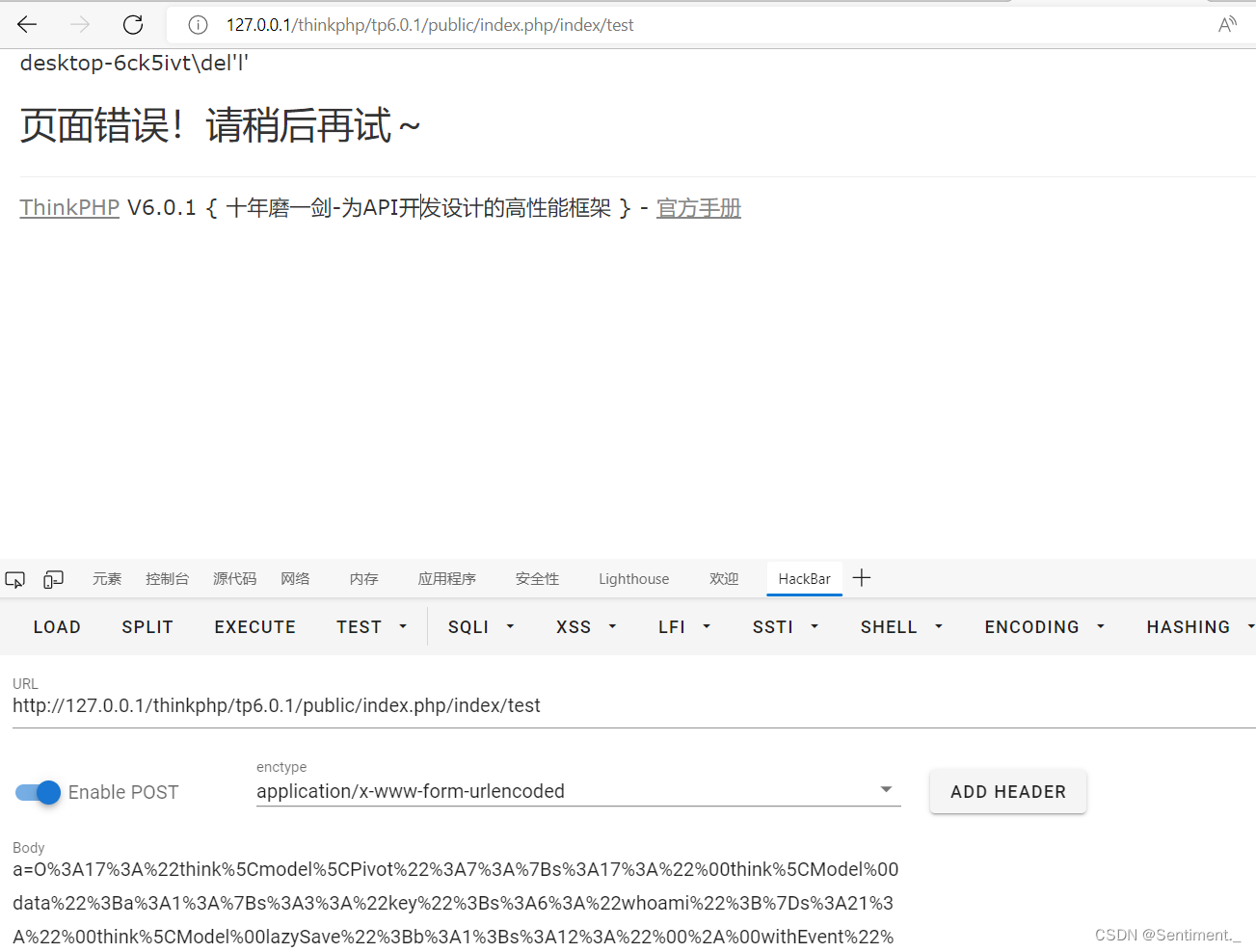Click the desktop-6ck5ivt\del'l' output text
The height and width of the screenshot is (952, 1256).
pyautogui.click(x=134, y=64)
